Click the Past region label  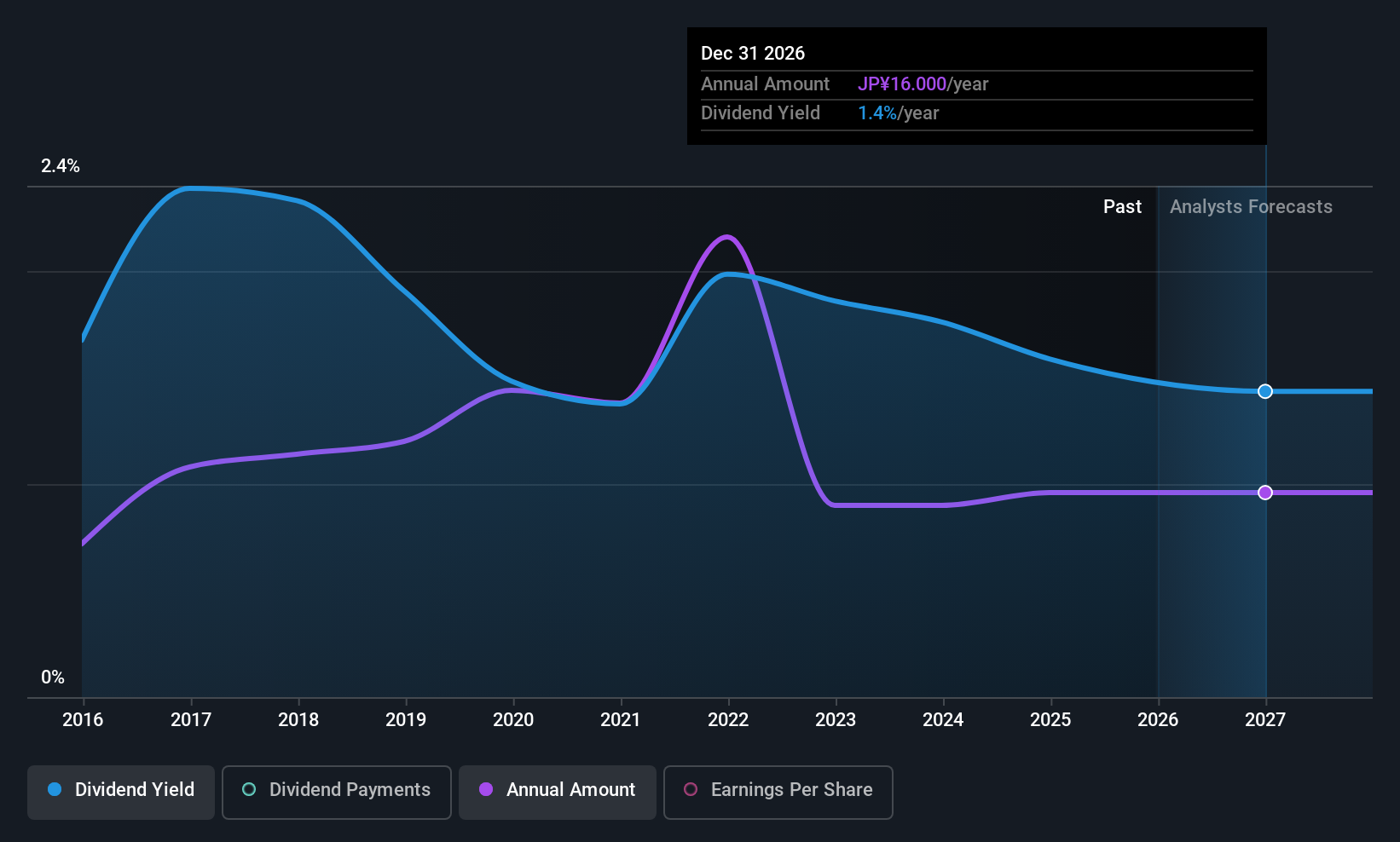tap(1122, 207)
